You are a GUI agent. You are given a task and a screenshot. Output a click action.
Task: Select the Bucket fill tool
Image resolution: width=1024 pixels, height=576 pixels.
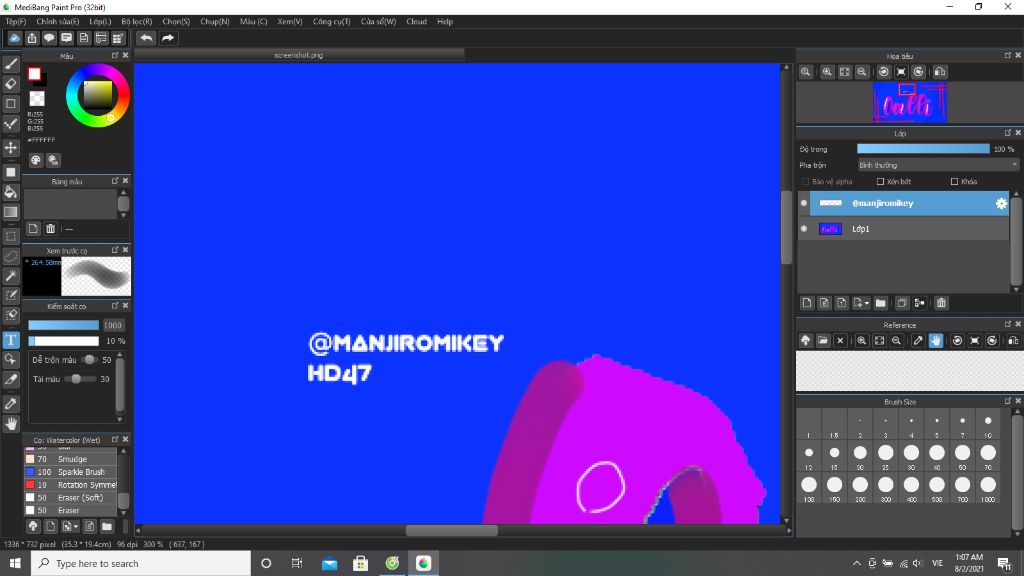coord(11,192)
